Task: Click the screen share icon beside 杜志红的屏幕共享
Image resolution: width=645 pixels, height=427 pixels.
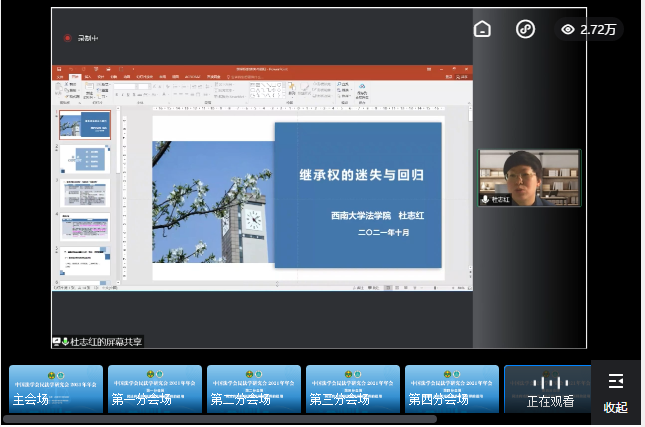Action: point(58,342)
